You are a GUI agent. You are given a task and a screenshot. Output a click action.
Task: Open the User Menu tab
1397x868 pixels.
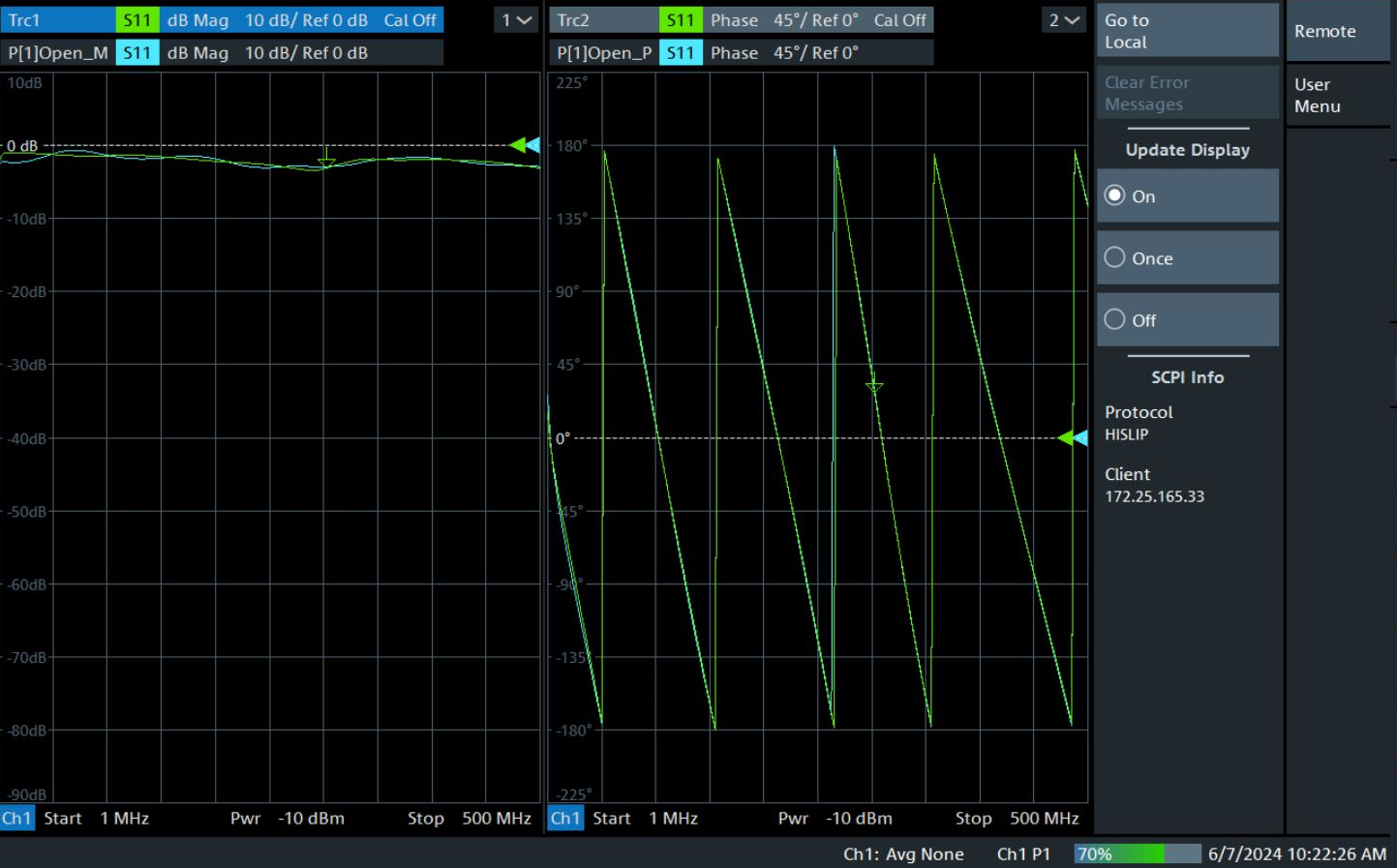click(x=1338, y=95)
